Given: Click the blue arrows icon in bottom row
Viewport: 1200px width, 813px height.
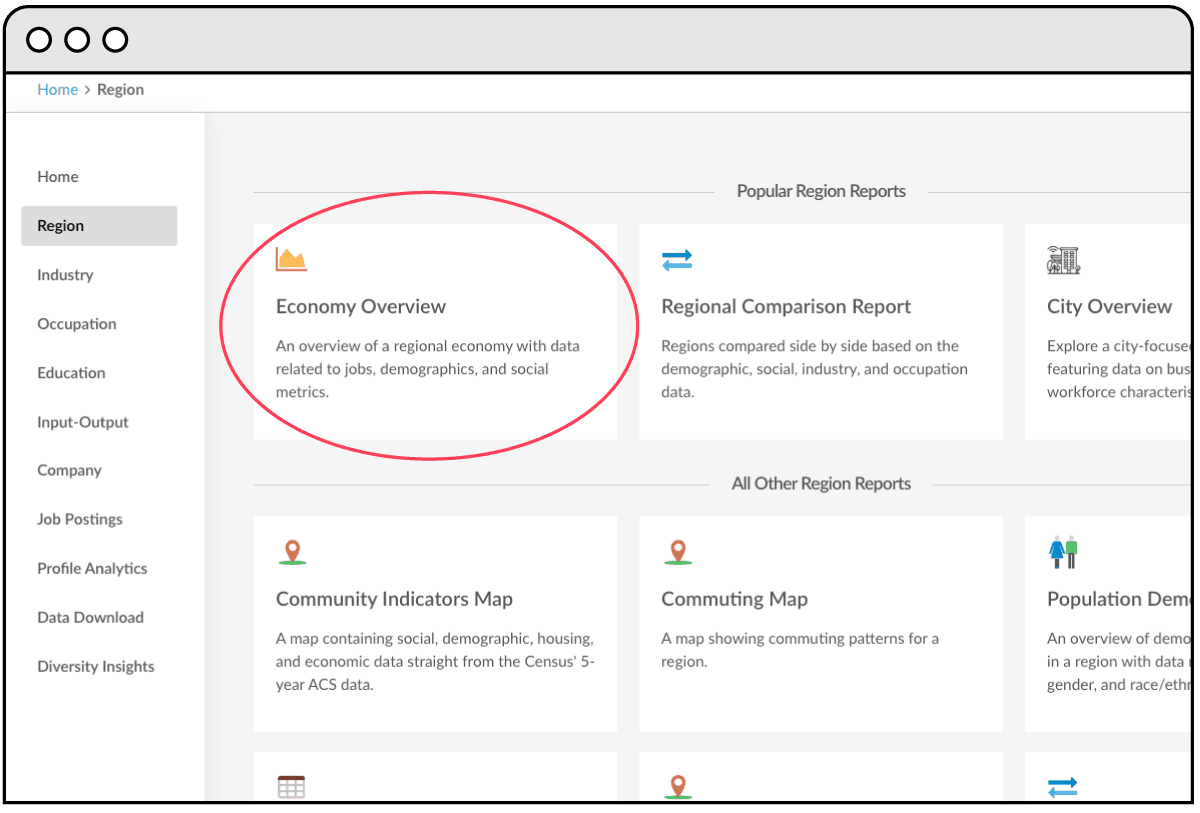Looking at the screenshot, I should 1063,787.
